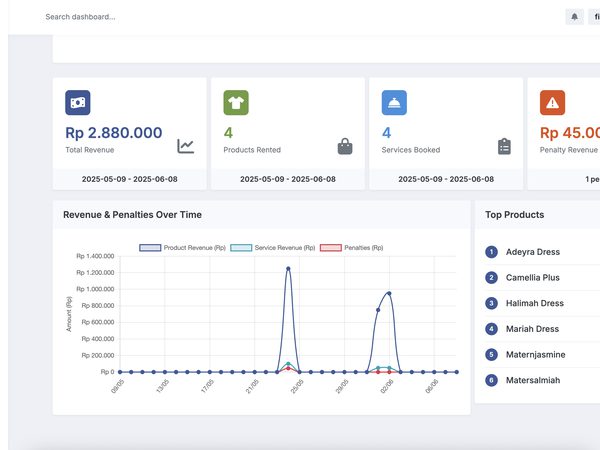Open Maternjasmine product entry
Image resolution: width=600 pixels, height=450 pixels.
pyautogui.click(x=535, y=354)
